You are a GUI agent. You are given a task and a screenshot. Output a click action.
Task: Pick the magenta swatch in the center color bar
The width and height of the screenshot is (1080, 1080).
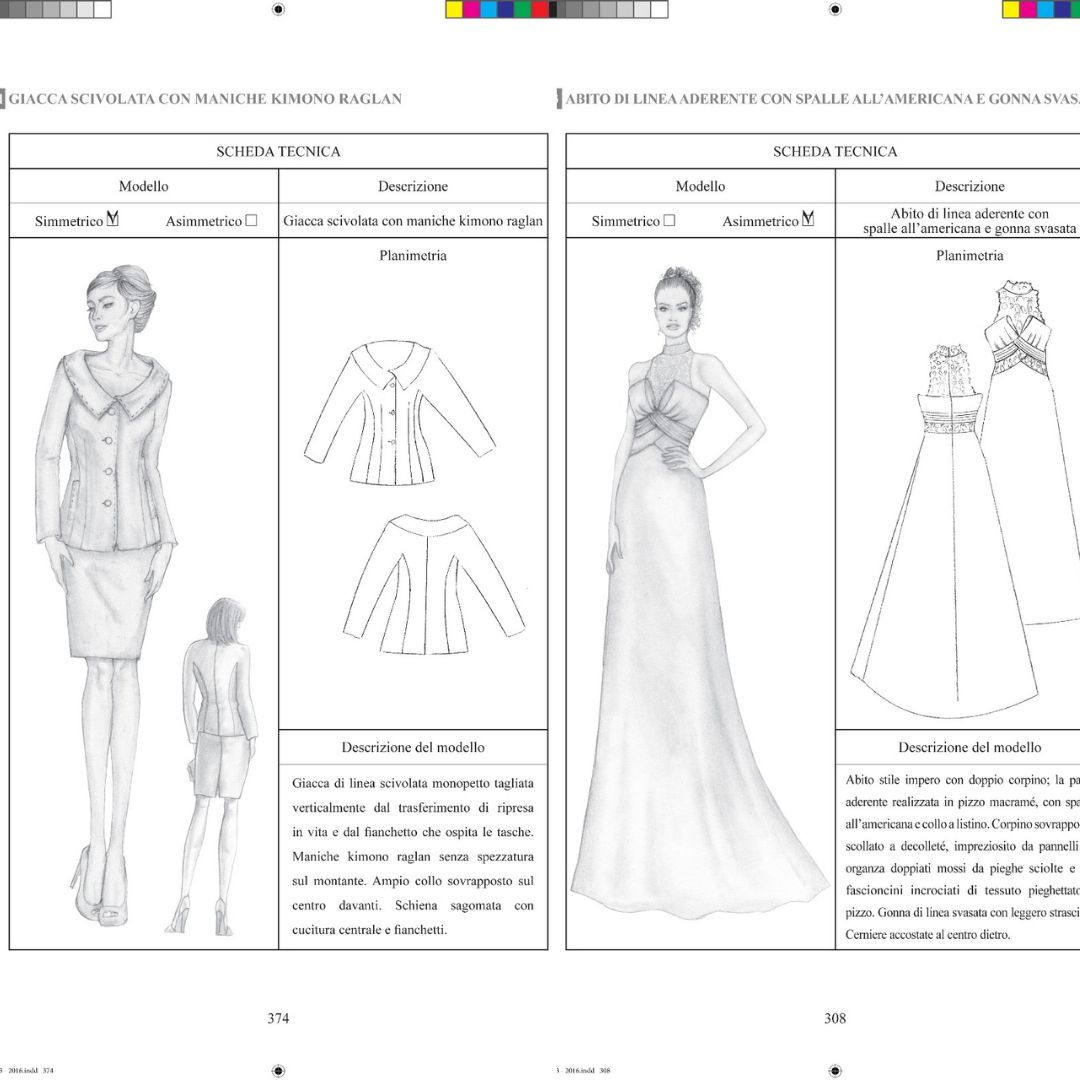pos(472,9)
